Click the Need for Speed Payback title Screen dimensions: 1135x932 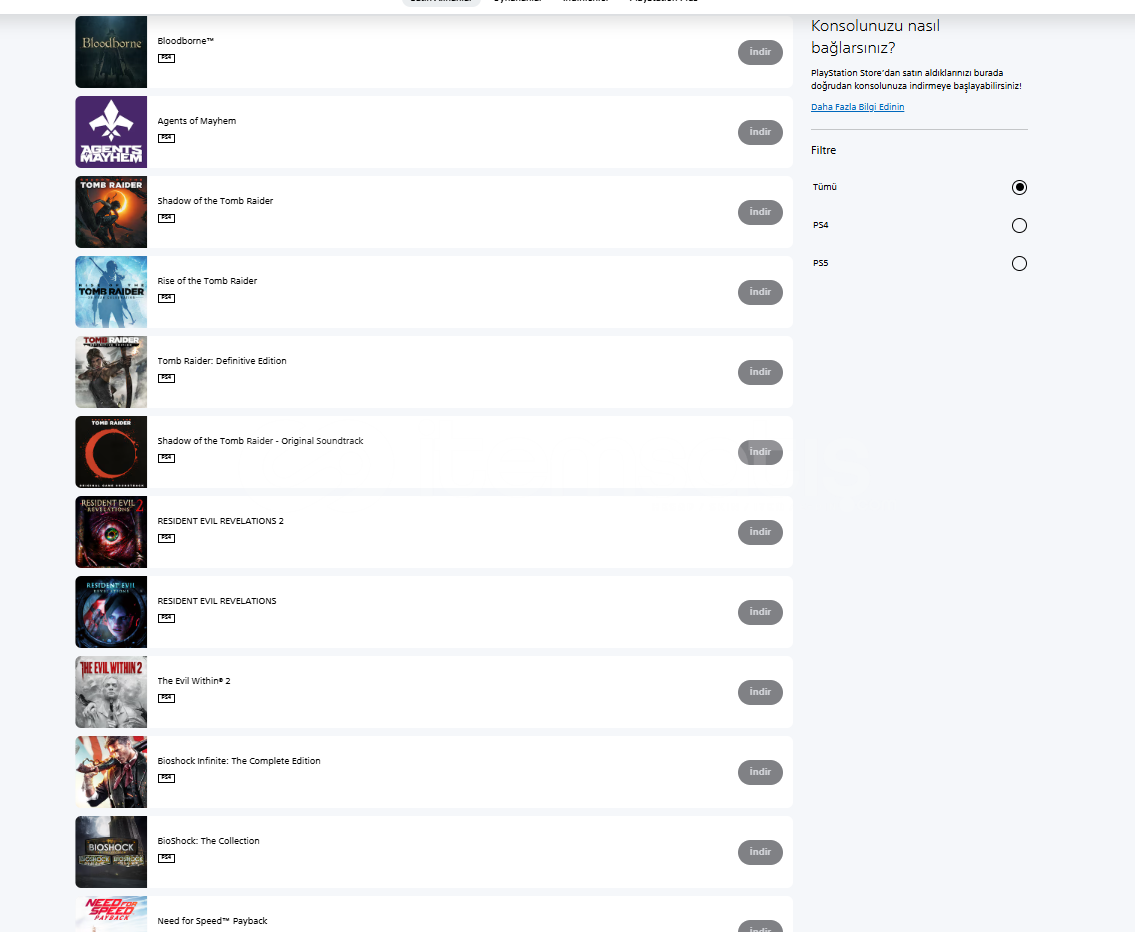(x=212, y=921)
